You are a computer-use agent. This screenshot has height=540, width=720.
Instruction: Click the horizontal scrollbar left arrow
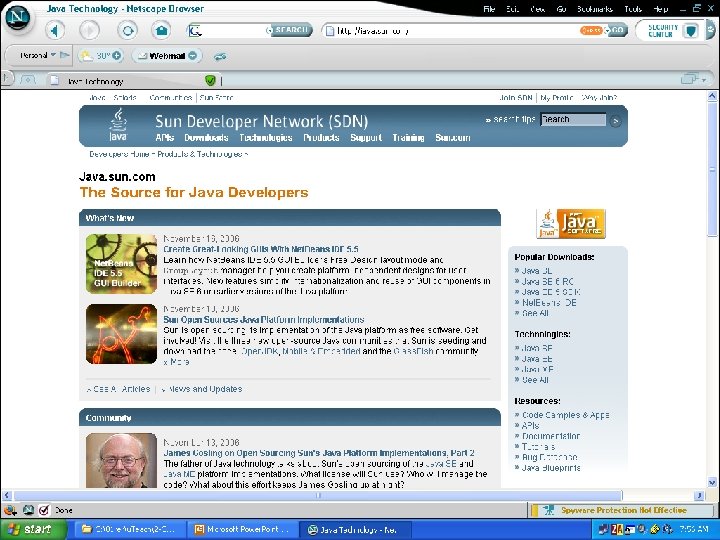point(6,495)
